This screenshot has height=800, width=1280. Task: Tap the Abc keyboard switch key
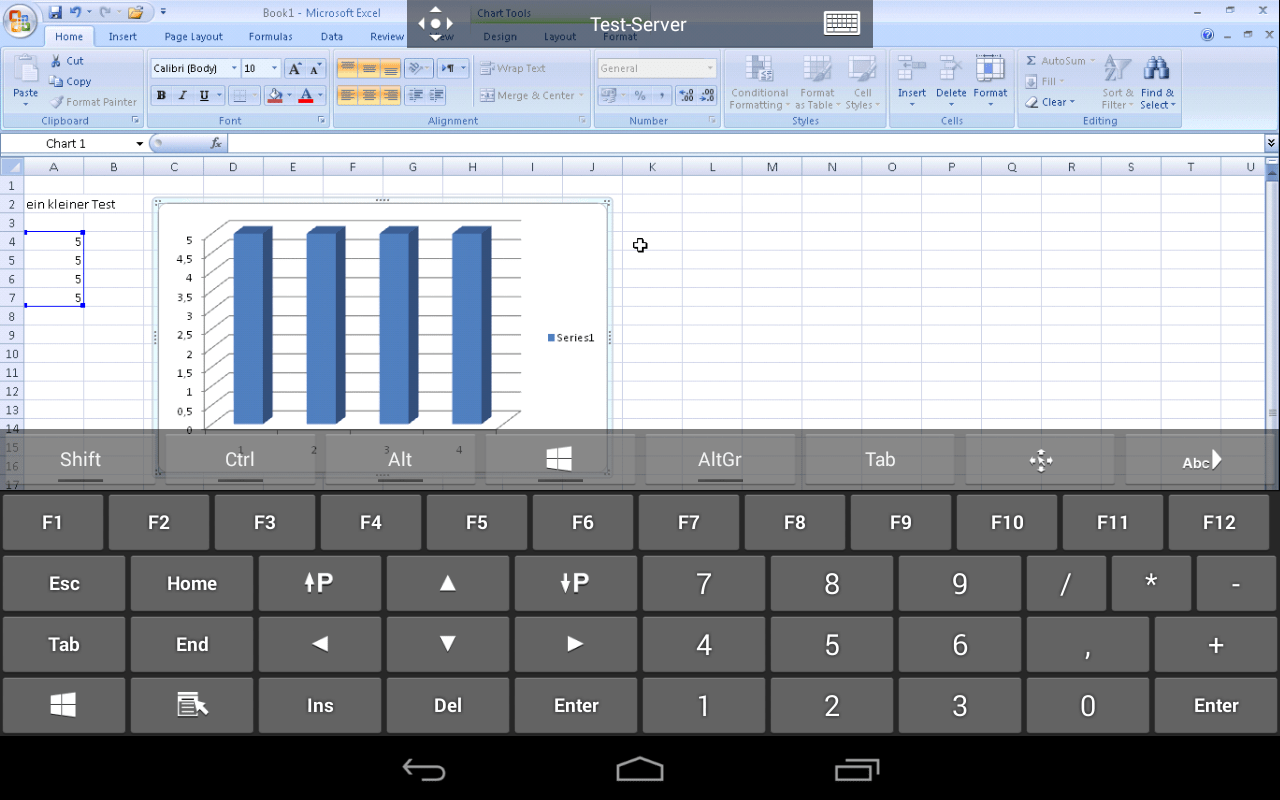coord(1201,460)
